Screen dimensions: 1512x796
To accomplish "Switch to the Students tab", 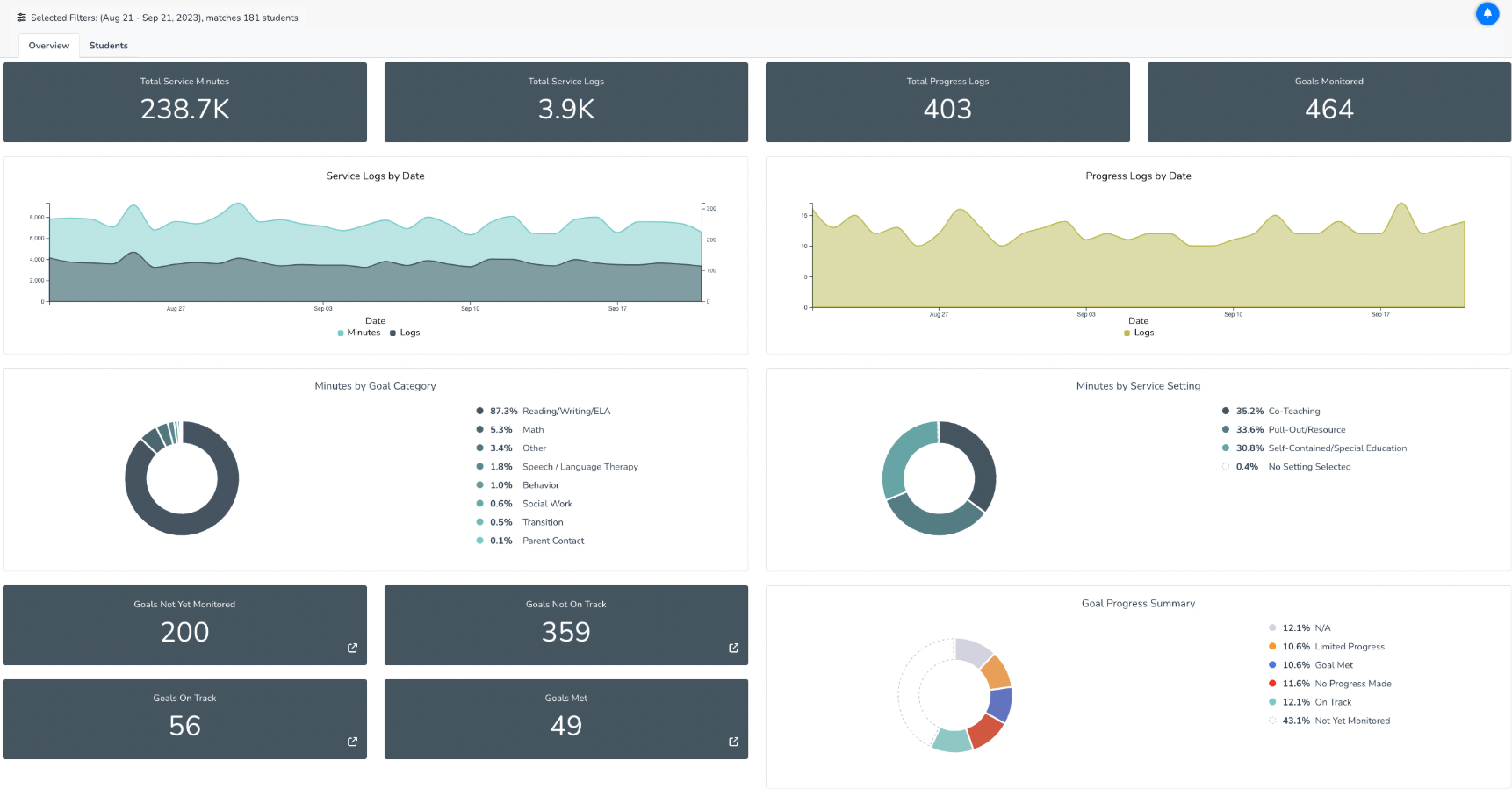I will point(108,45).
